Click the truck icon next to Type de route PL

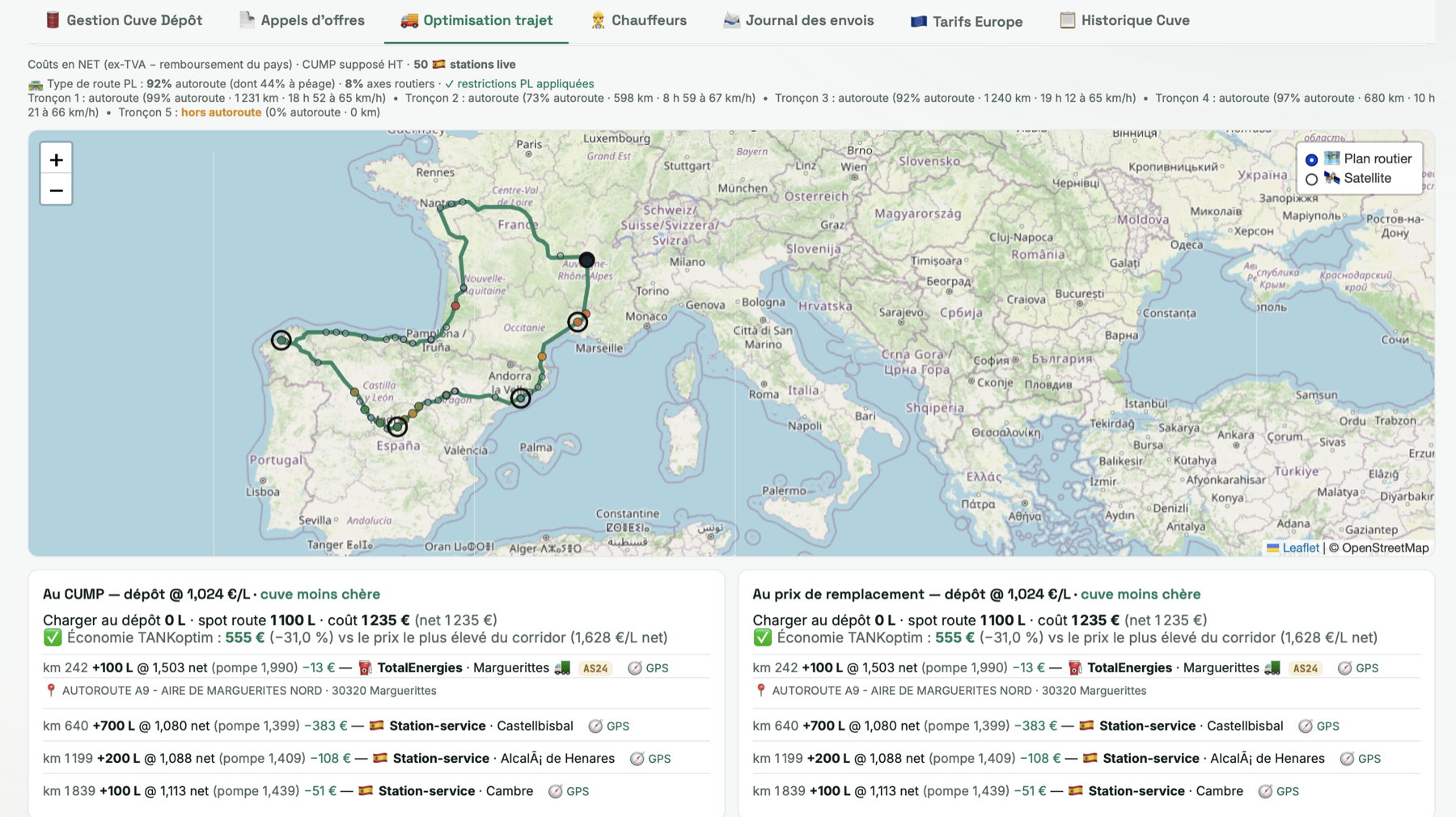36,84
